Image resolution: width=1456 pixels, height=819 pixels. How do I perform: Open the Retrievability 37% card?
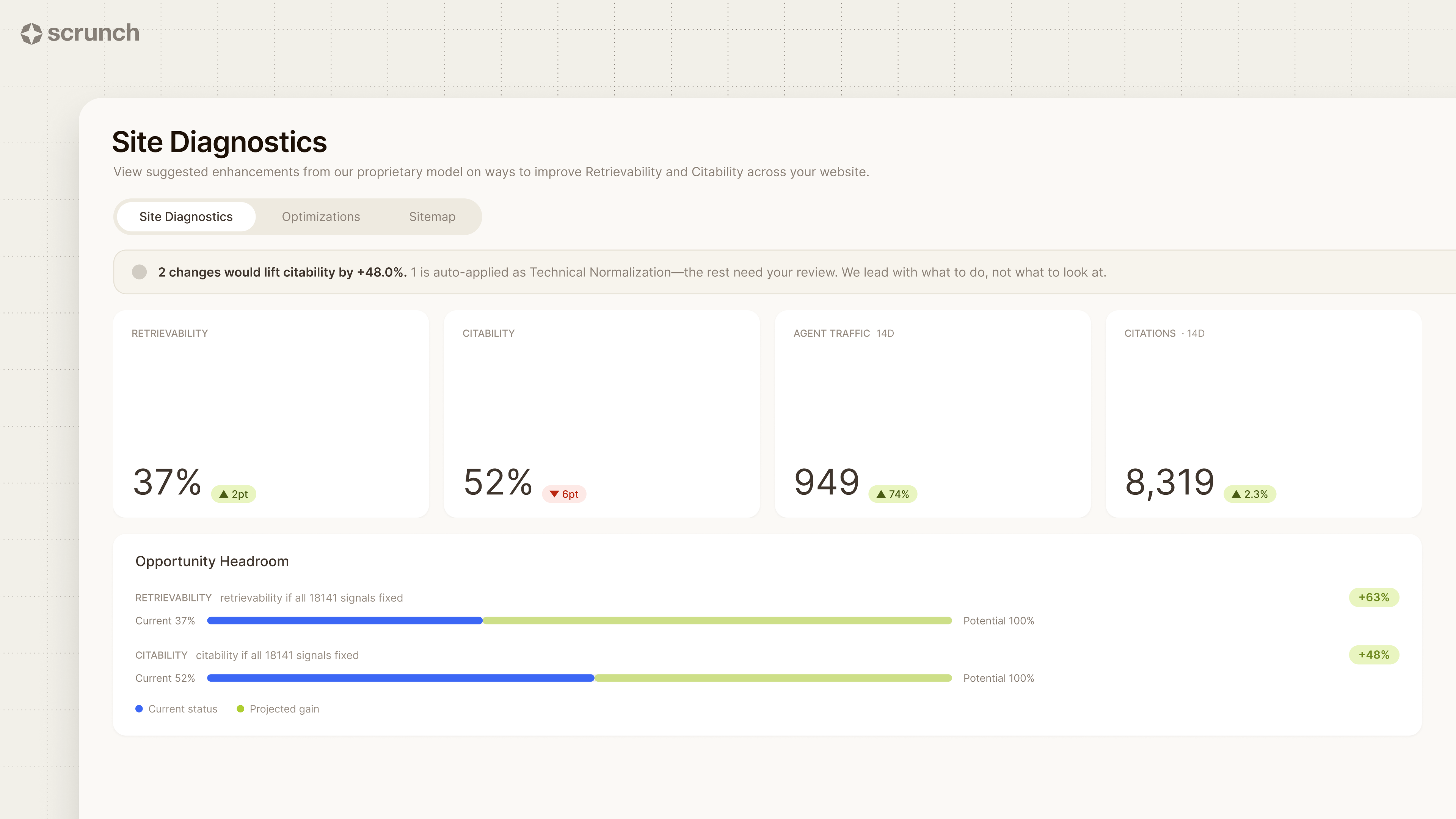click(271, 414)
